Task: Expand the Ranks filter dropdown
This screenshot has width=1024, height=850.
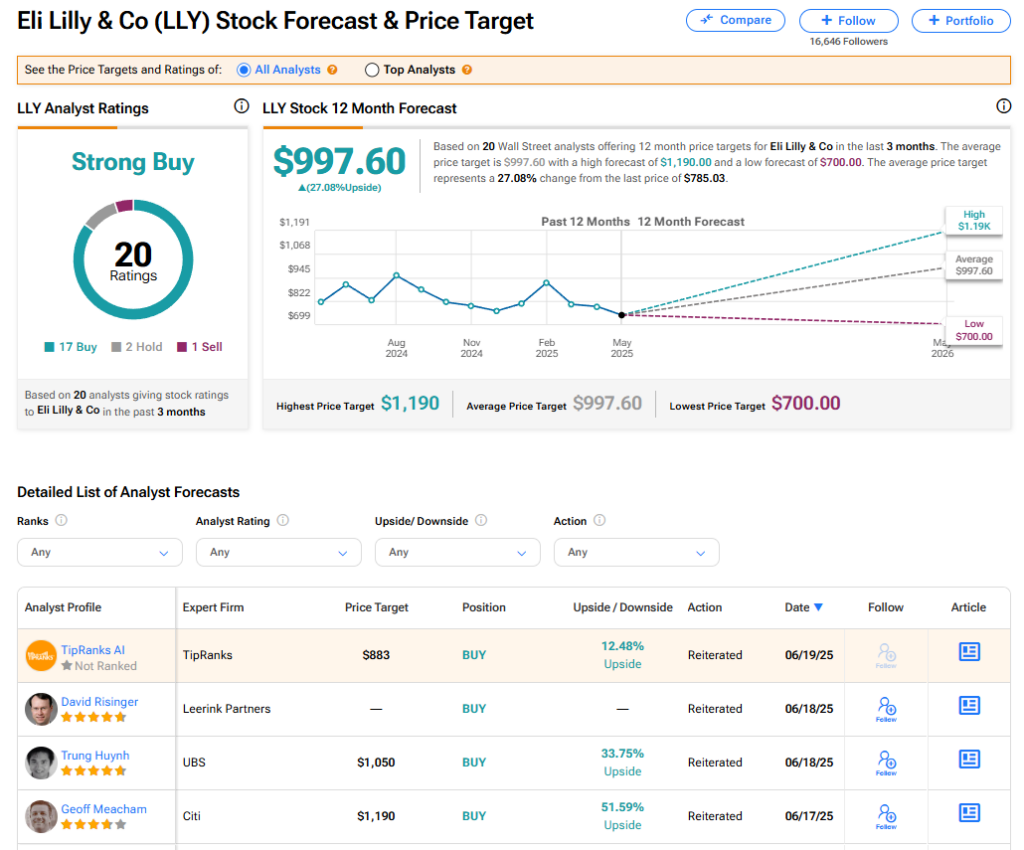Action: point(100,552)
